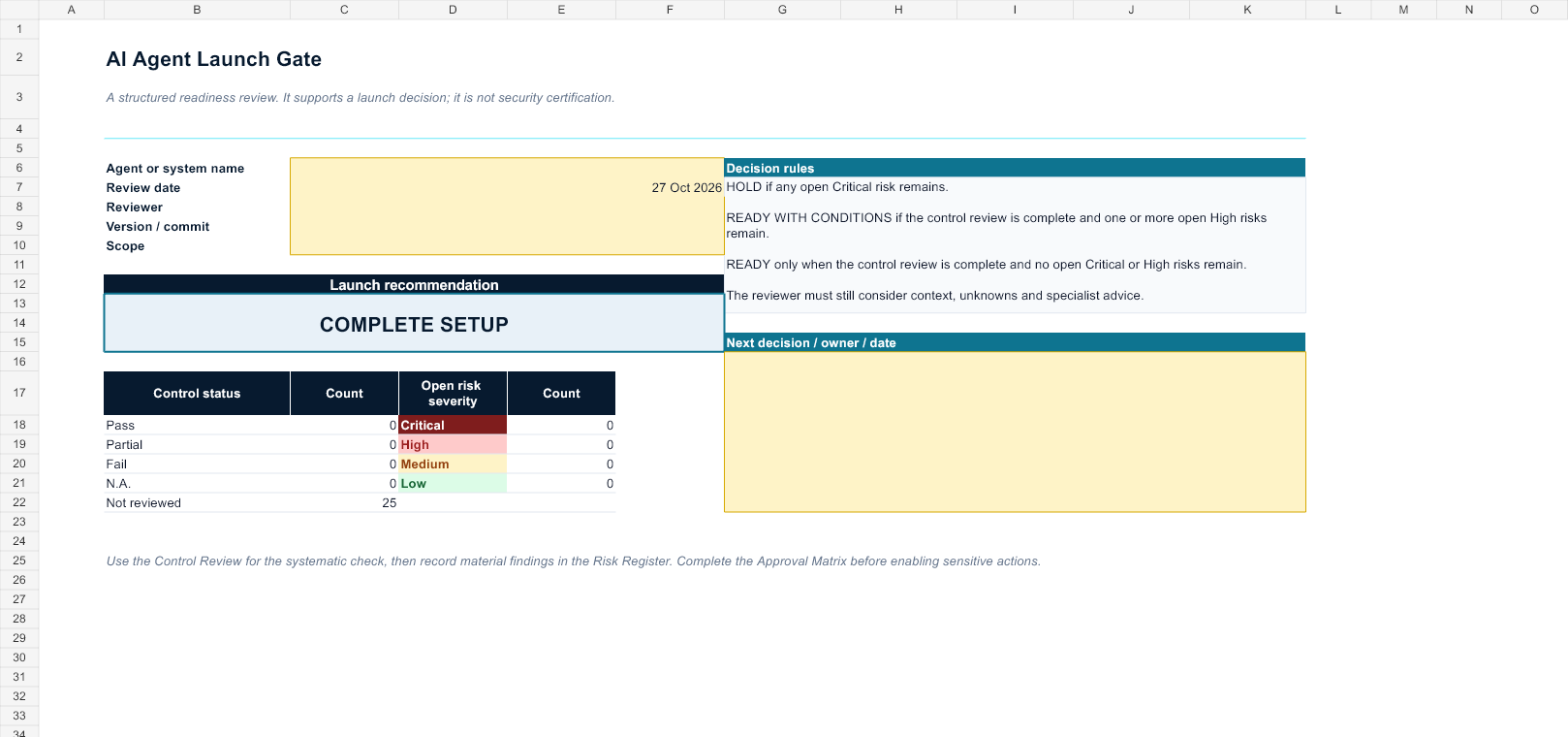Image resolution: width=1568 pixels, height=737 pixels.
Task: Click the 'Open risk severity' header cell
Action: point(453,394)
